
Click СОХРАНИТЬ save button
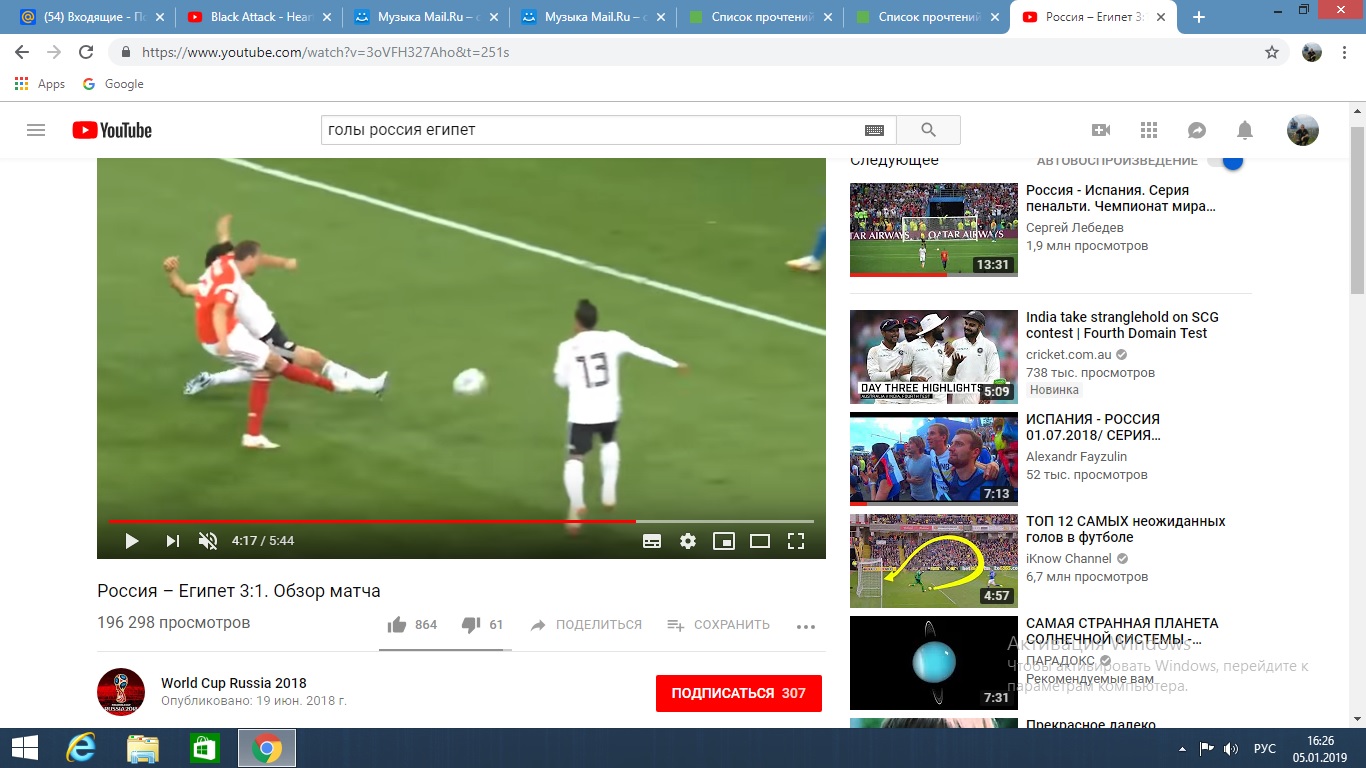pos(718,625)
